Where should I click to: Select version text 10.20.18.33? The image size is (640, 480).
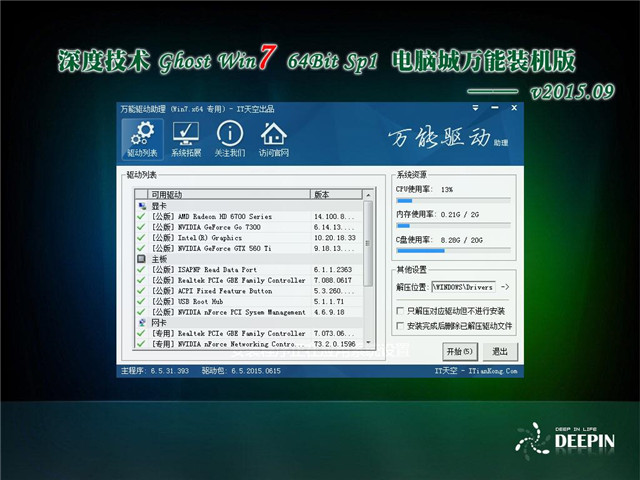(x=335, y=238)
